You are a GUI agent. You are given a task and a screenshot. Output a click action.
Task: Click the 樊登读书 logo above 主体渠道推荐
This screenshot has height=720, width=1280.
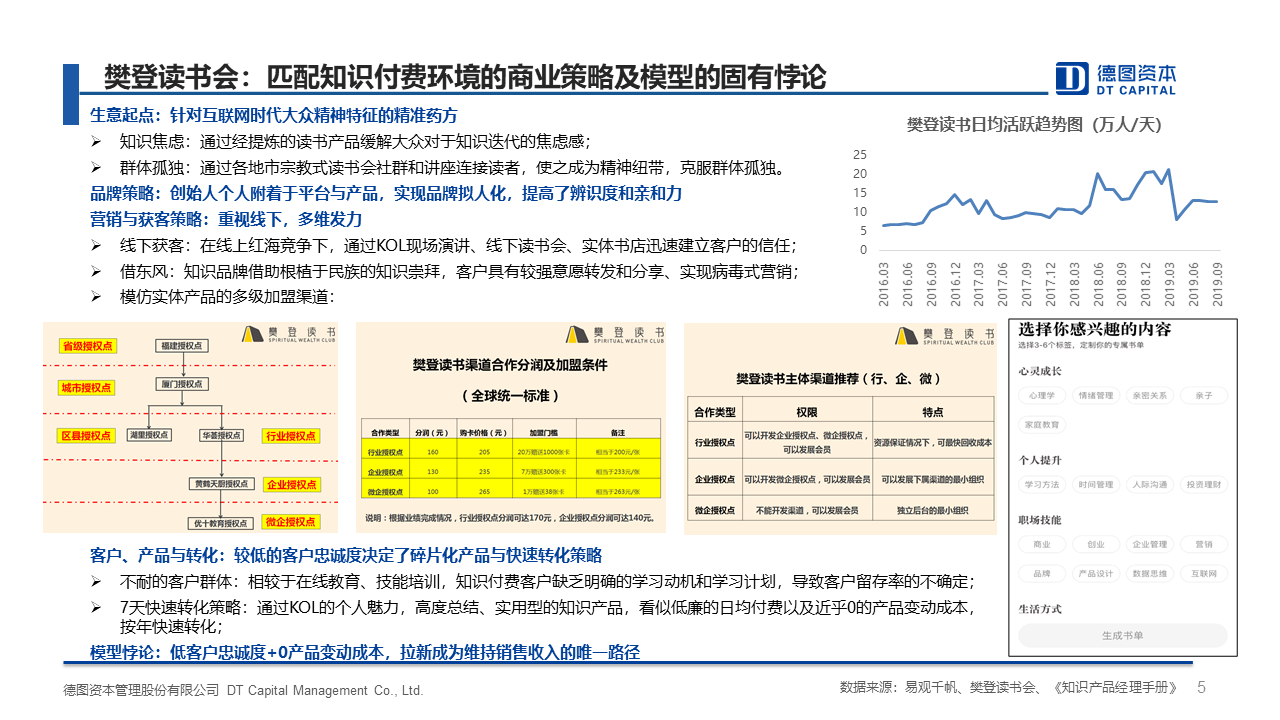(x=945, y=335)
